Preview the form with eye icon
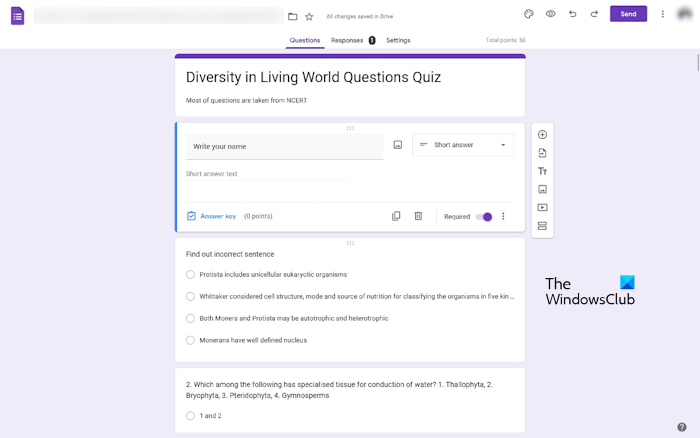Screen dimensions: 700x438 click(550, 14)
